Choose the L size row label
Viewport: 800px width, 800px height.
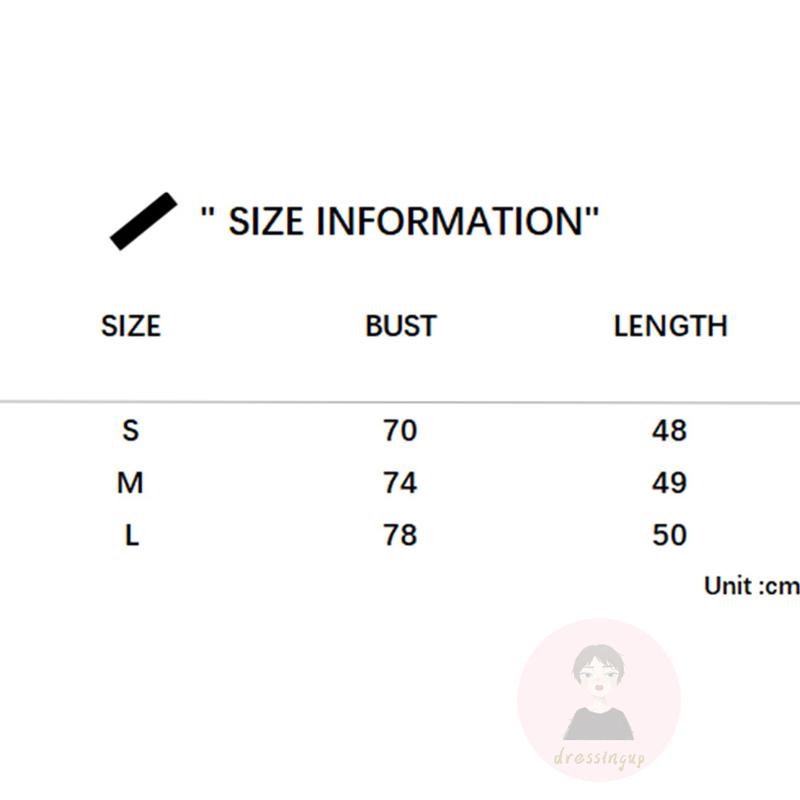click(131, 535)
